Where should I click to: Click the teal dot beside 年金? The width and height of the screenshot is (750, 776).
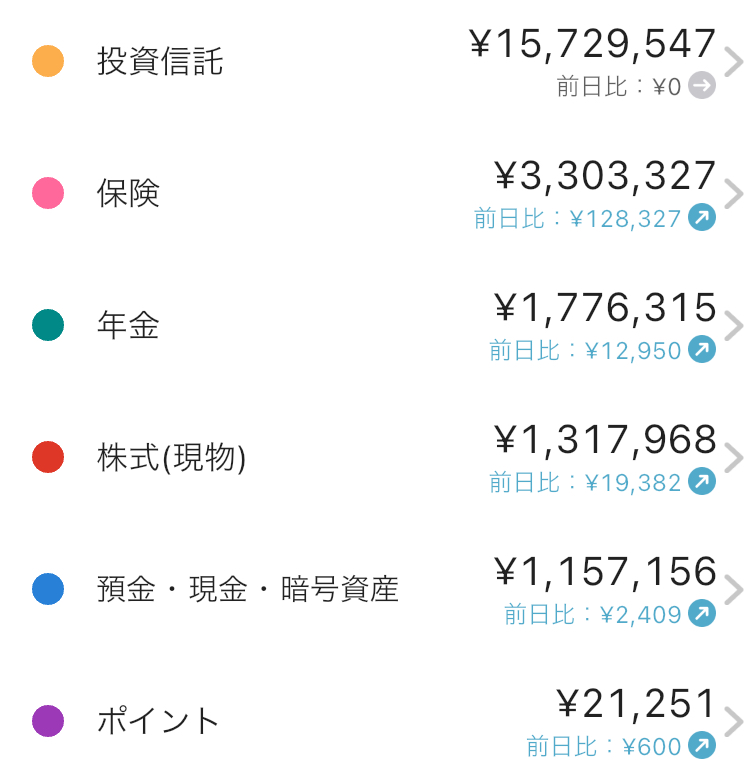[x=48, y=325]
